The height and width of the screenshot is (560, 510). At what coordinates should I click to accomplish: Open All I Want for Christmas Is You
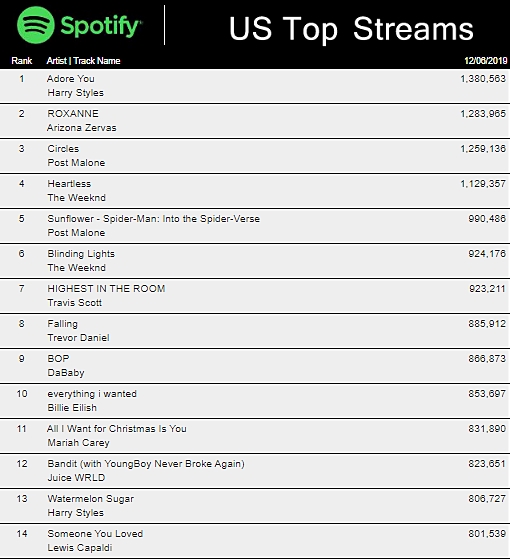tap(117, 429)
